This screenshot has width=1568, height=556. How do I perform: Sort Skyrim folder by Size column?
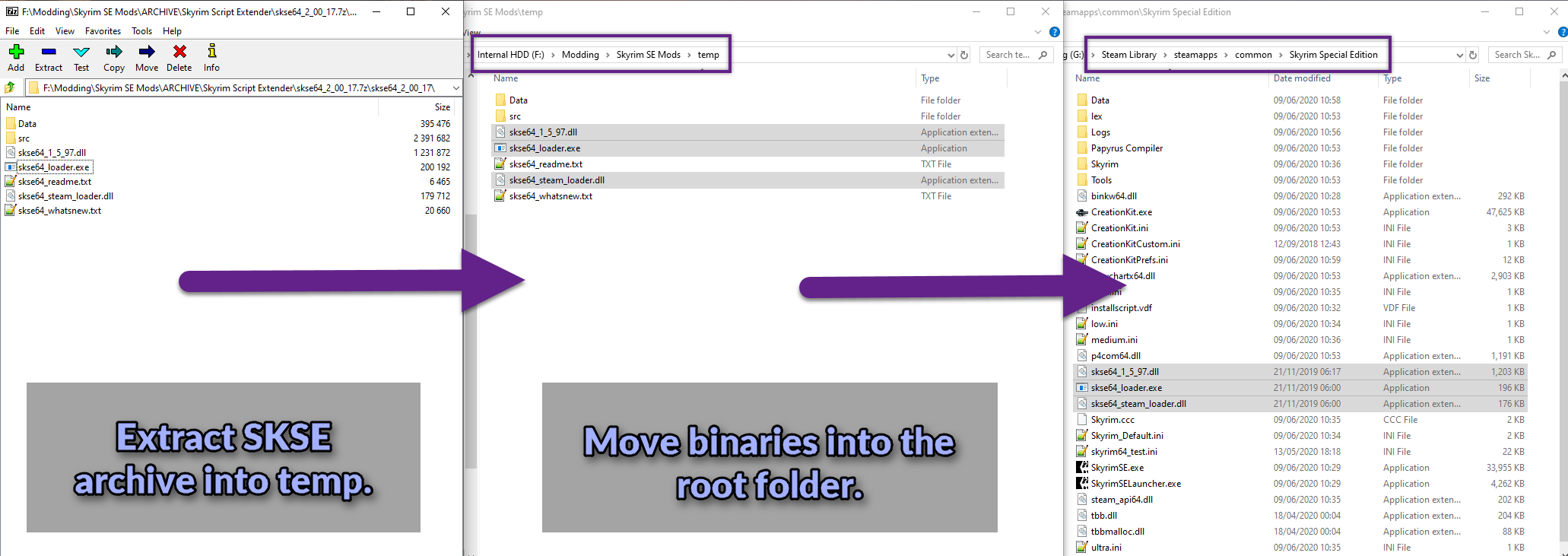(1482, 78)
